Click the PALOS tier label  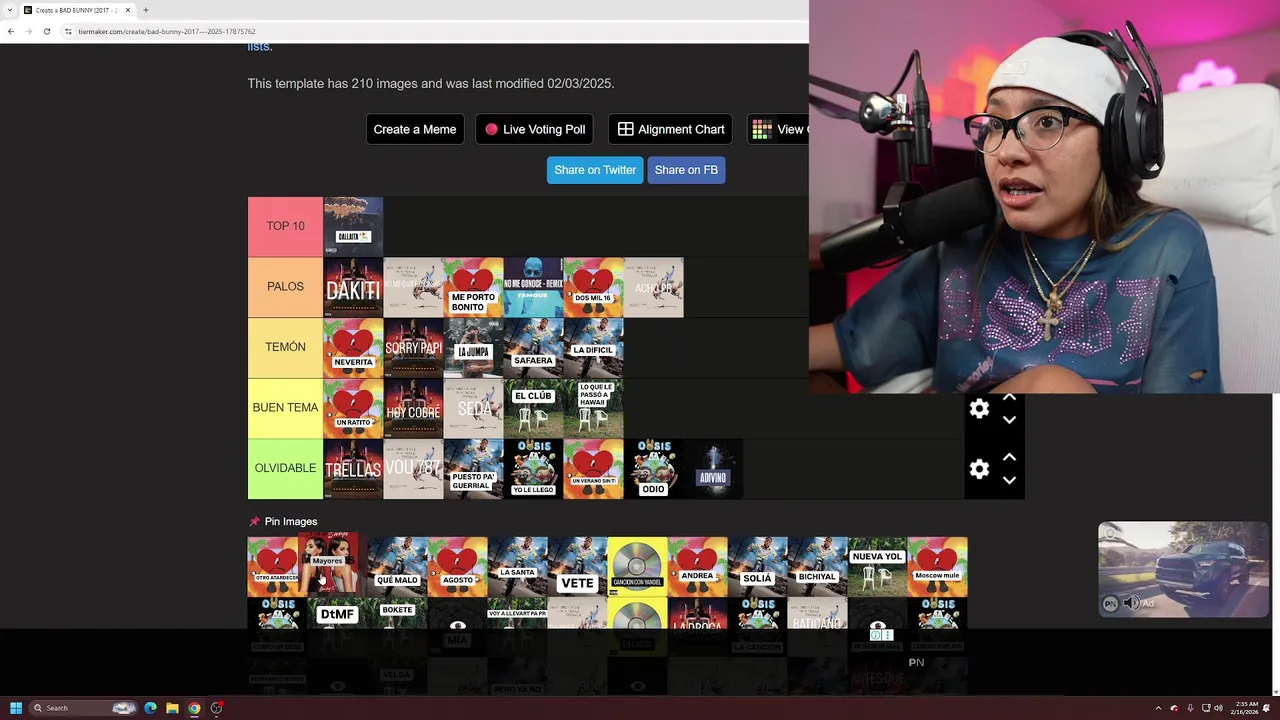pos(285,287)
